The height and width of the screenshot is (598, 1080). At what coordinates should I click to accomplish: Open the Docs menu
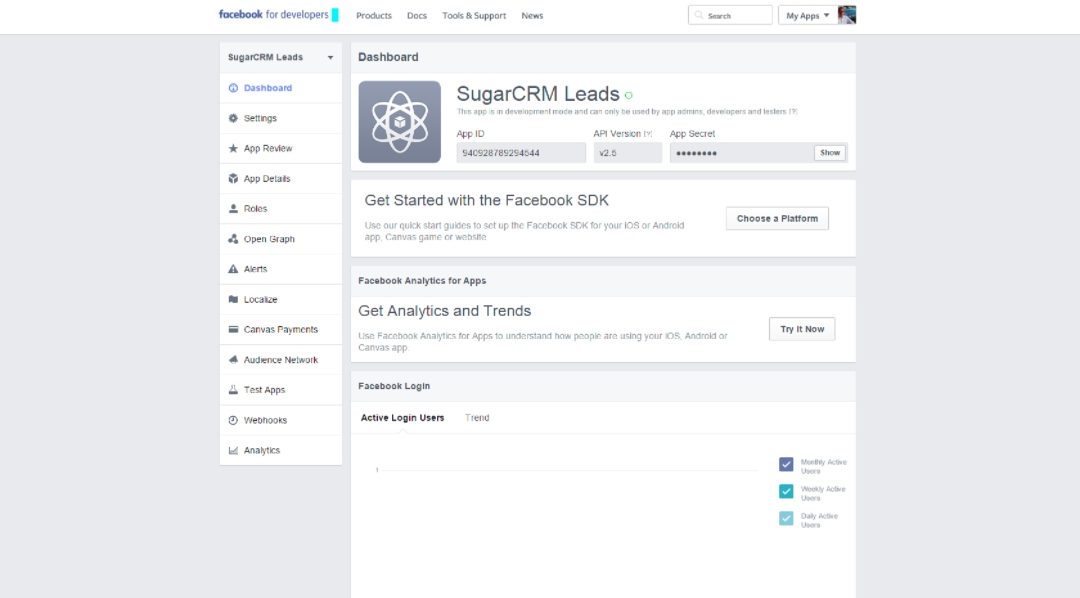tap(417, 16)
